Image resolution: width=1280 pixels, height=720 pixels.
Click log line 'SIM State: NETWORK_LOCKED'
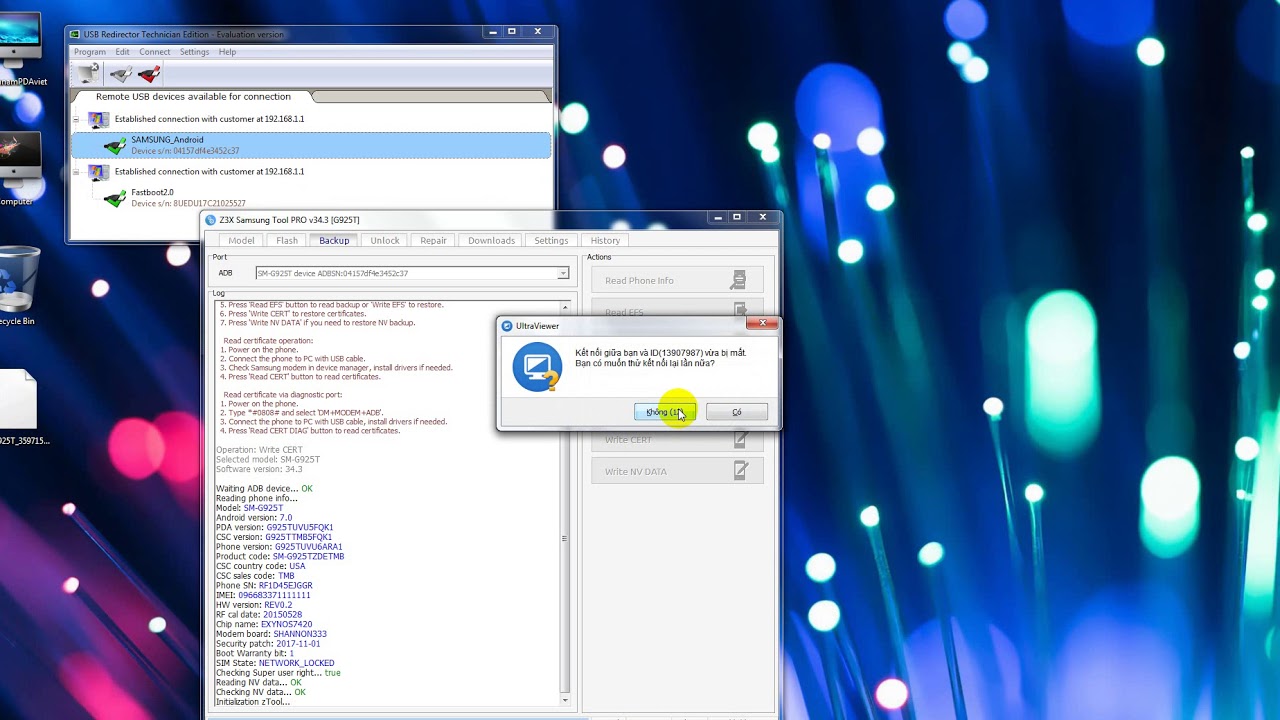pos(275,663)
